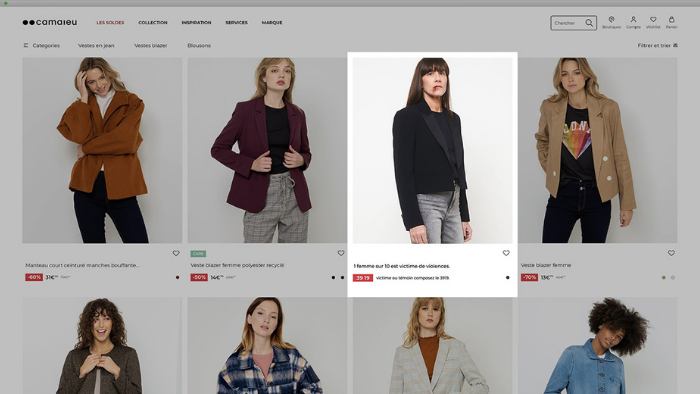Click the search magnifier icon
Image resolution: width=700 pixels, height=394 pixels.
tap(589, 23)
